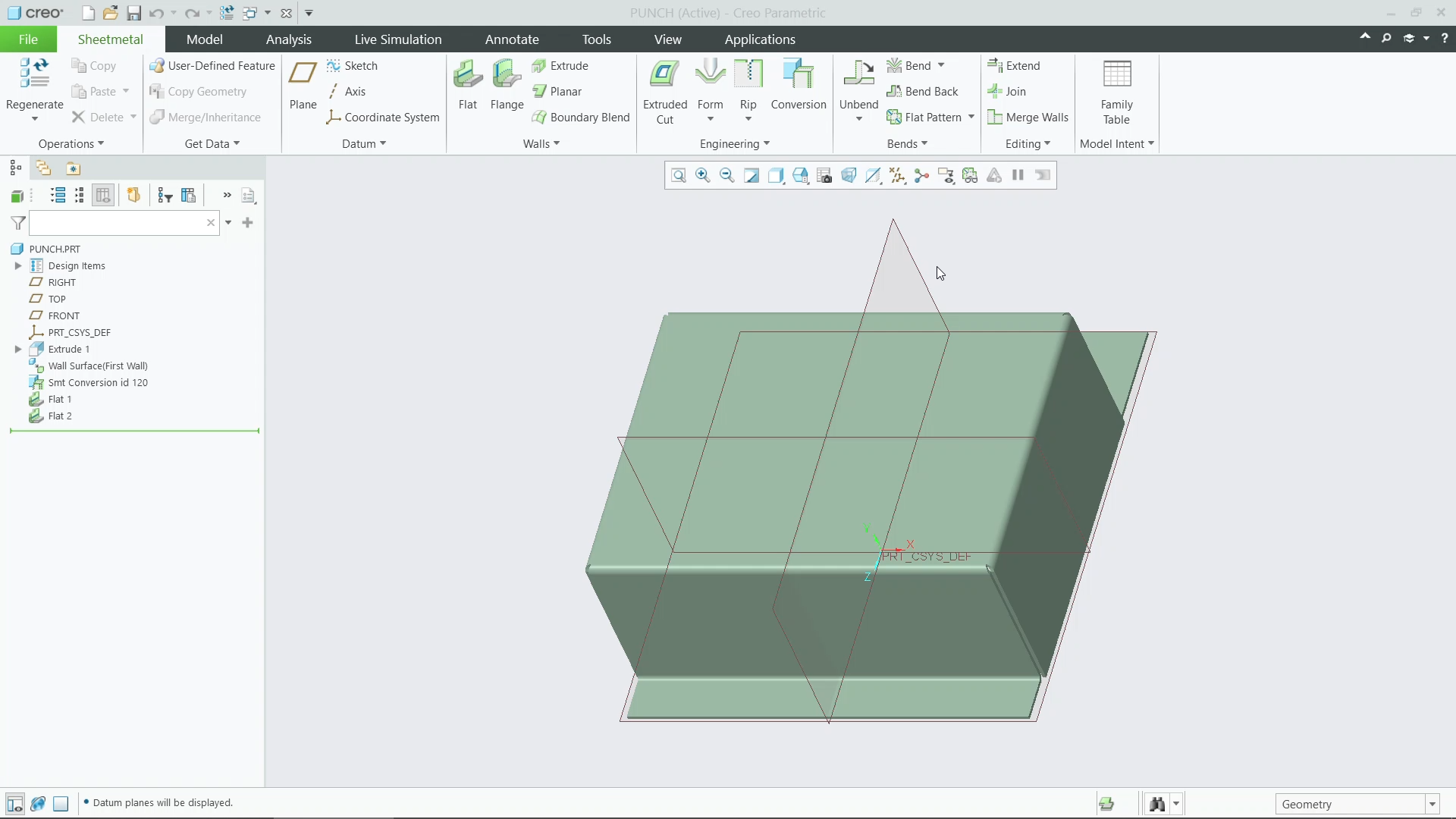Select the Form tool
Viewport: 1456px width, 819px height.
tap(710, 83)
